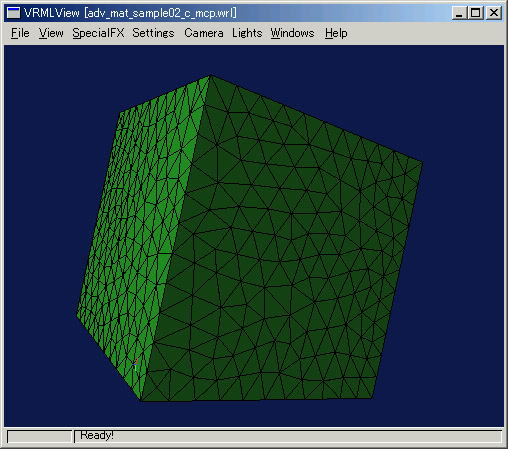Open the SpecialFX menu
This screenshot has width=508, height=449.
click(x=98, y=33)
